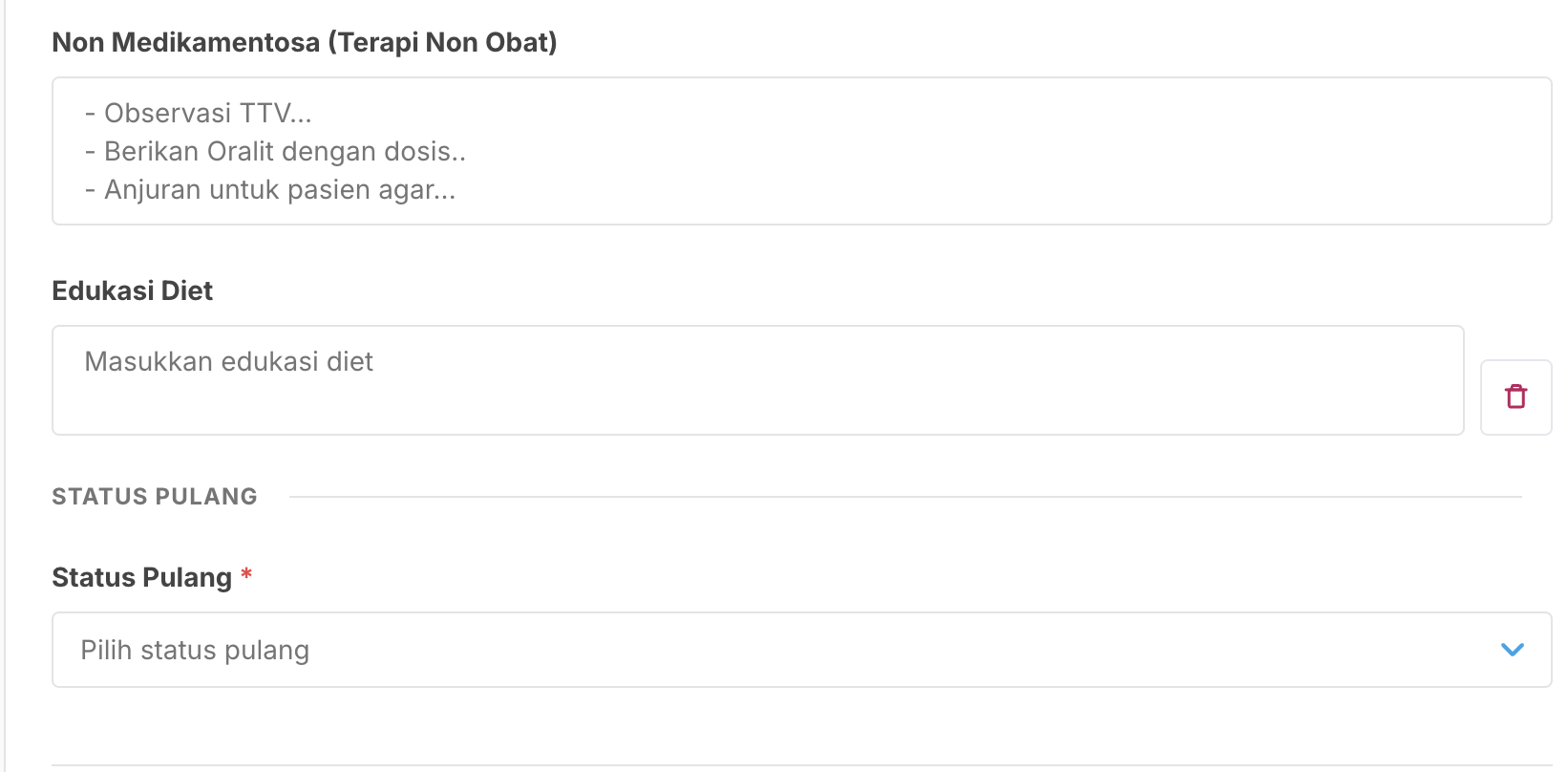
Task: Click the horizontal separator below Status Pulang dropdown
Action: [x=802, y=765]
